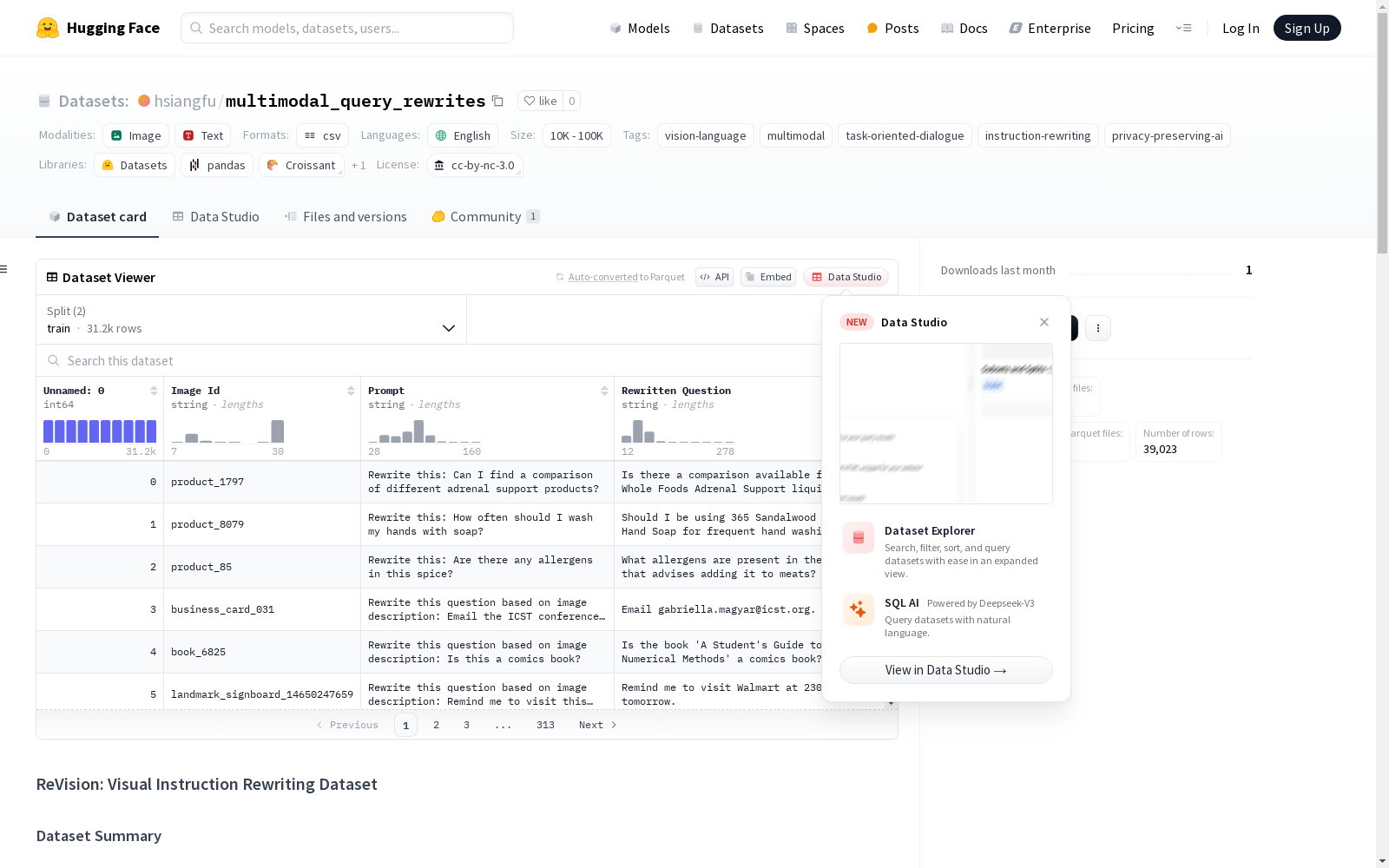The image size is (1389, 868).
Task: Click the Hugging Face logo icon
Action: click(48, 28)
